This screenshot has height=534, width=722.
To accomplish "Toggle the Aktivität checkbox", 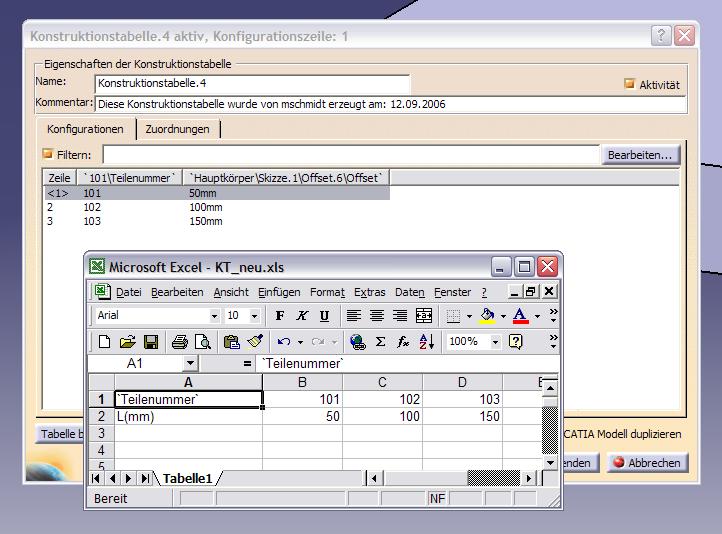I will [x=629, y=83].
